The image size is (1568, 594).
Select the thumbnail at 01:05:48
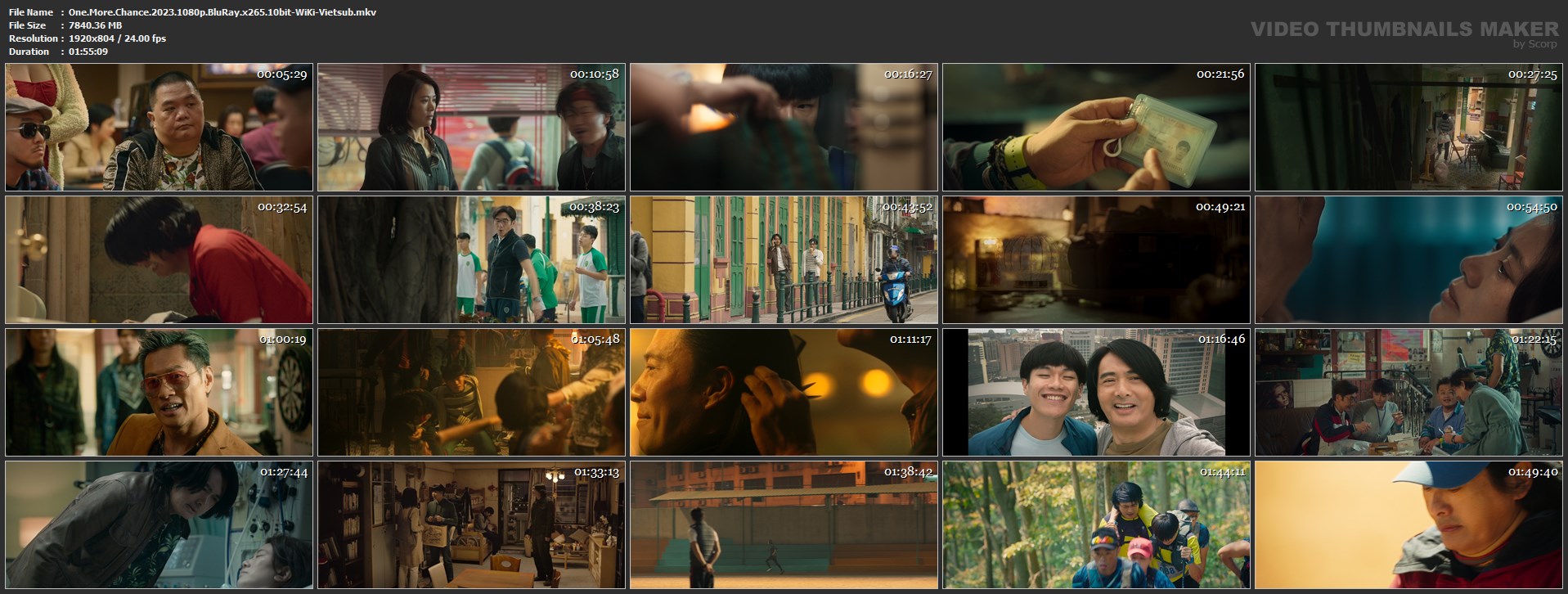click(x=471, y=392)
